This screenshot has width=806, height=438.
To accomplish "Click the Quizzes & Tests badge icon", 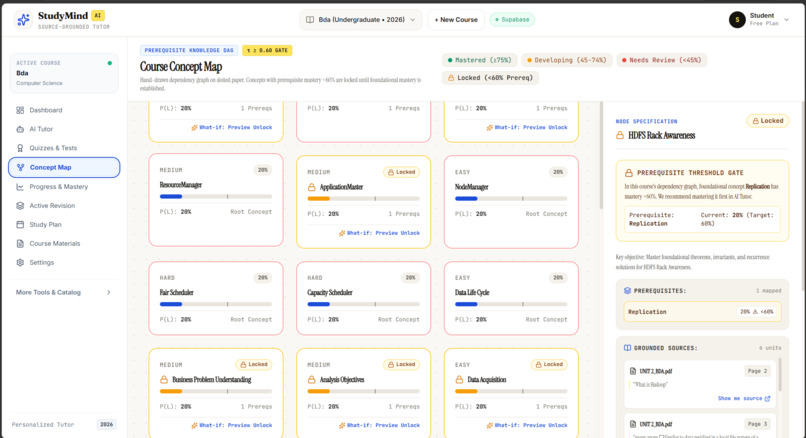I will point(20,148).
